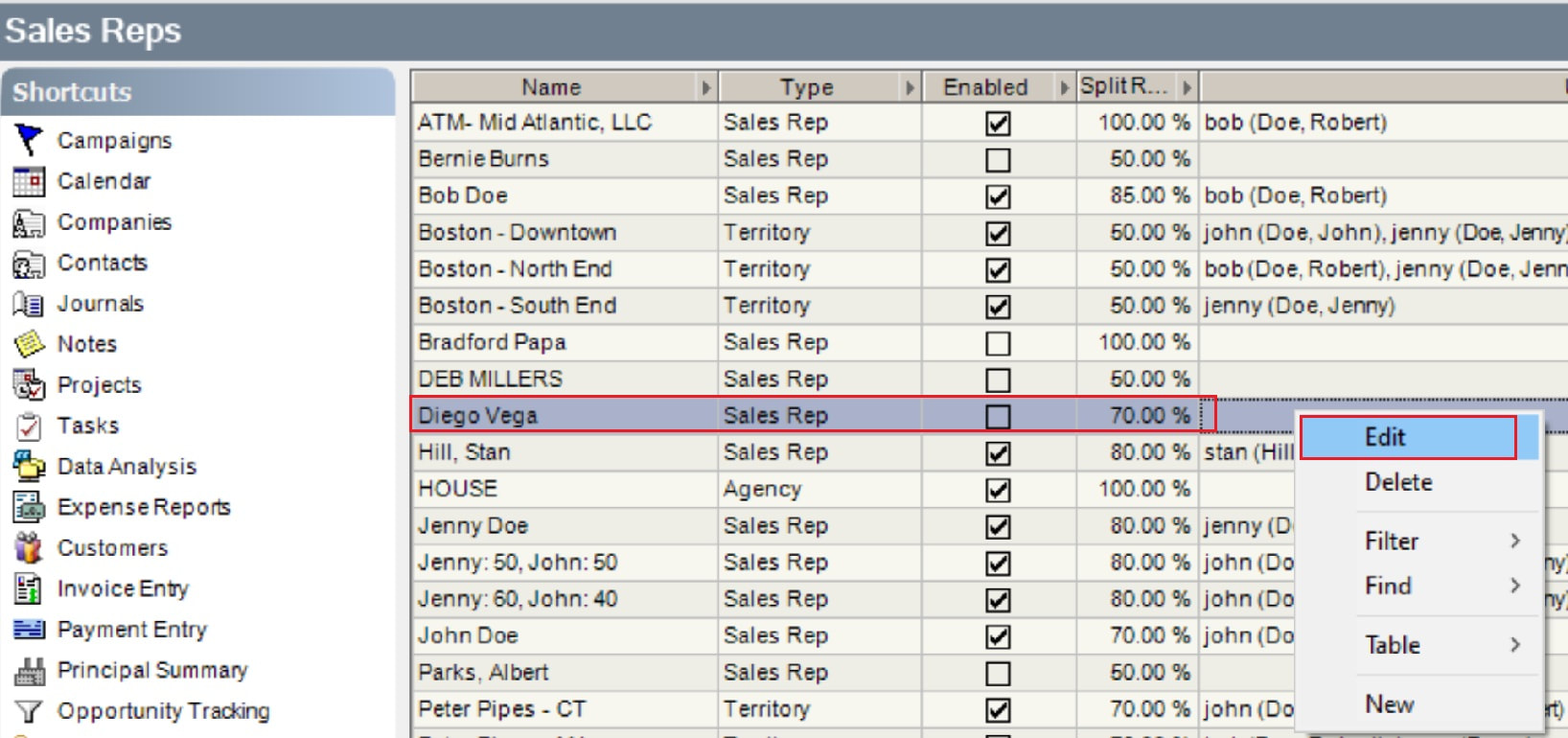Viewport: 1568px width, 738px height.
Task: Select Table in the context menu
Action: coord(1419,644)
